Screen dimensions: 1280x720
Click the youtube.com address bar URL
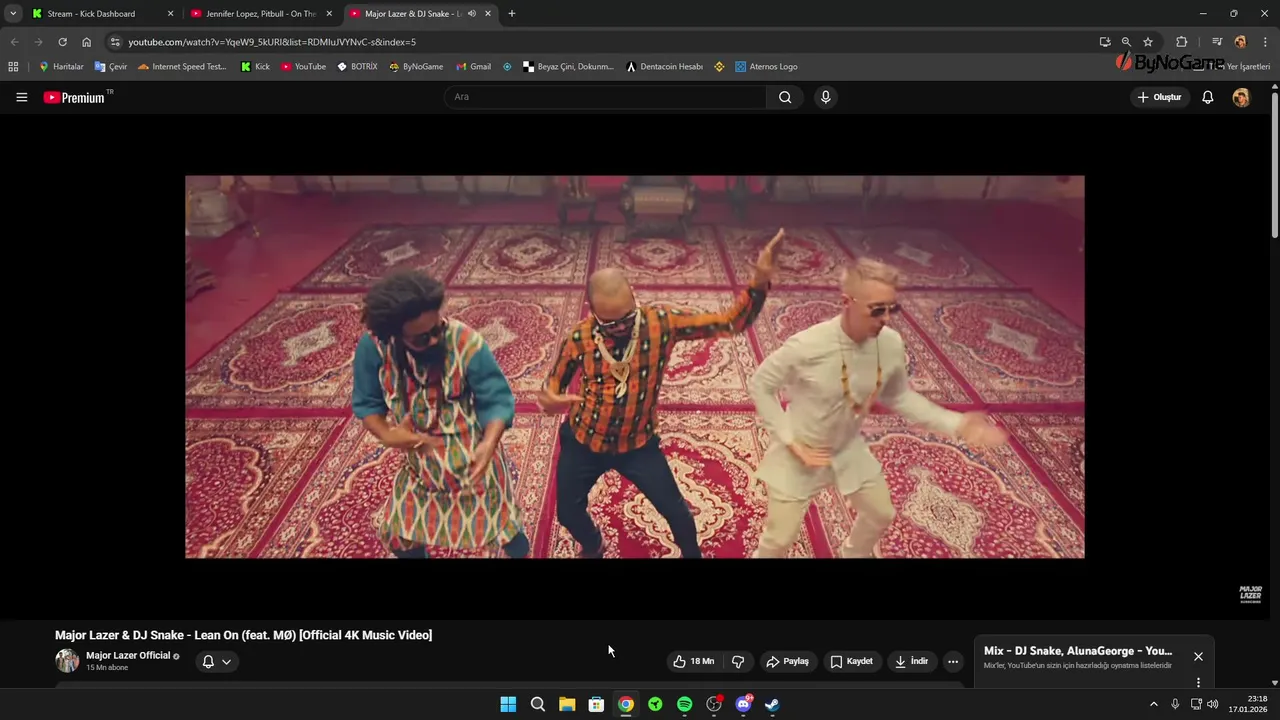tap(272, 42)
